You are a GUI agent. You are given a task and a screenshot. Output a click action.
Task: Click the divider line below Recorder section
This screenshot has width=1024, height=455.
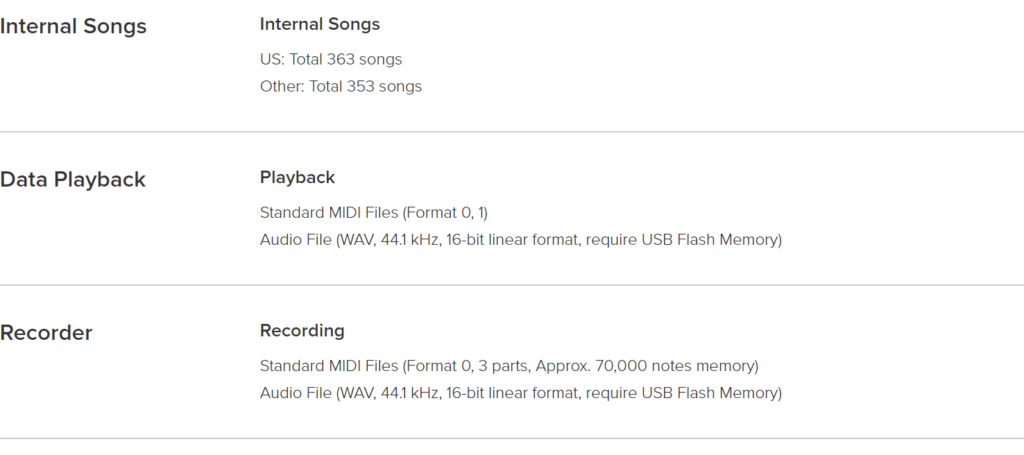512,438
